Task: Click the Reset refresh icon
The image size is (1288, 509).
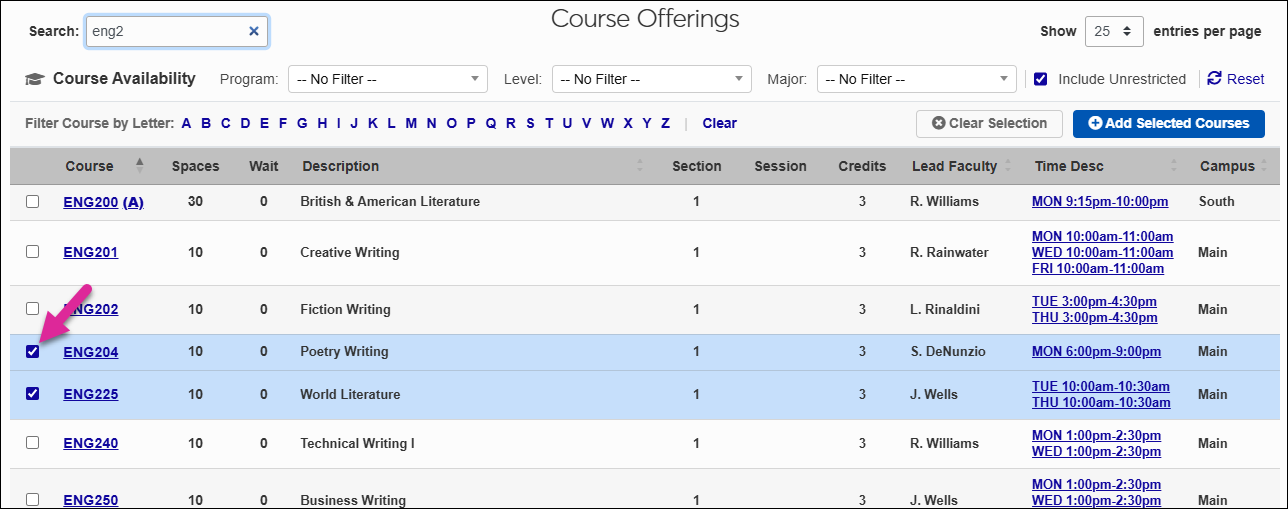Action: [1215, 78]
